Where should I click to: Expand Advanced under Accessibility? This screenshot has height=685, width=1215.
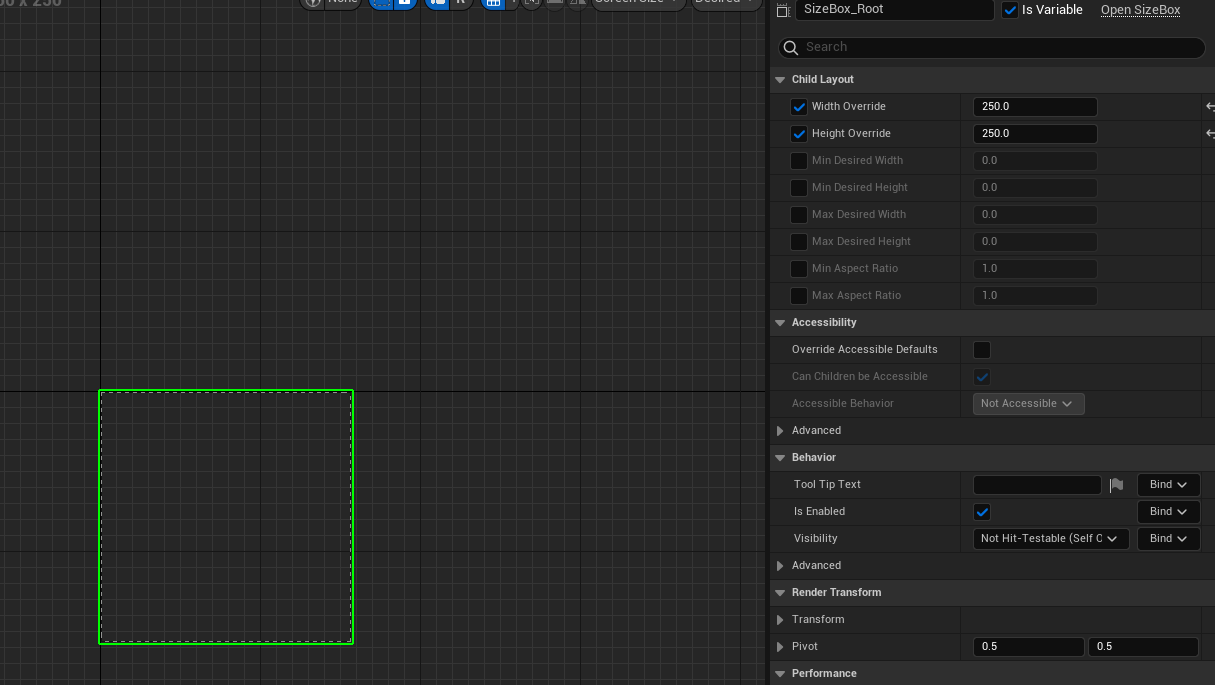tap(780, 430)
